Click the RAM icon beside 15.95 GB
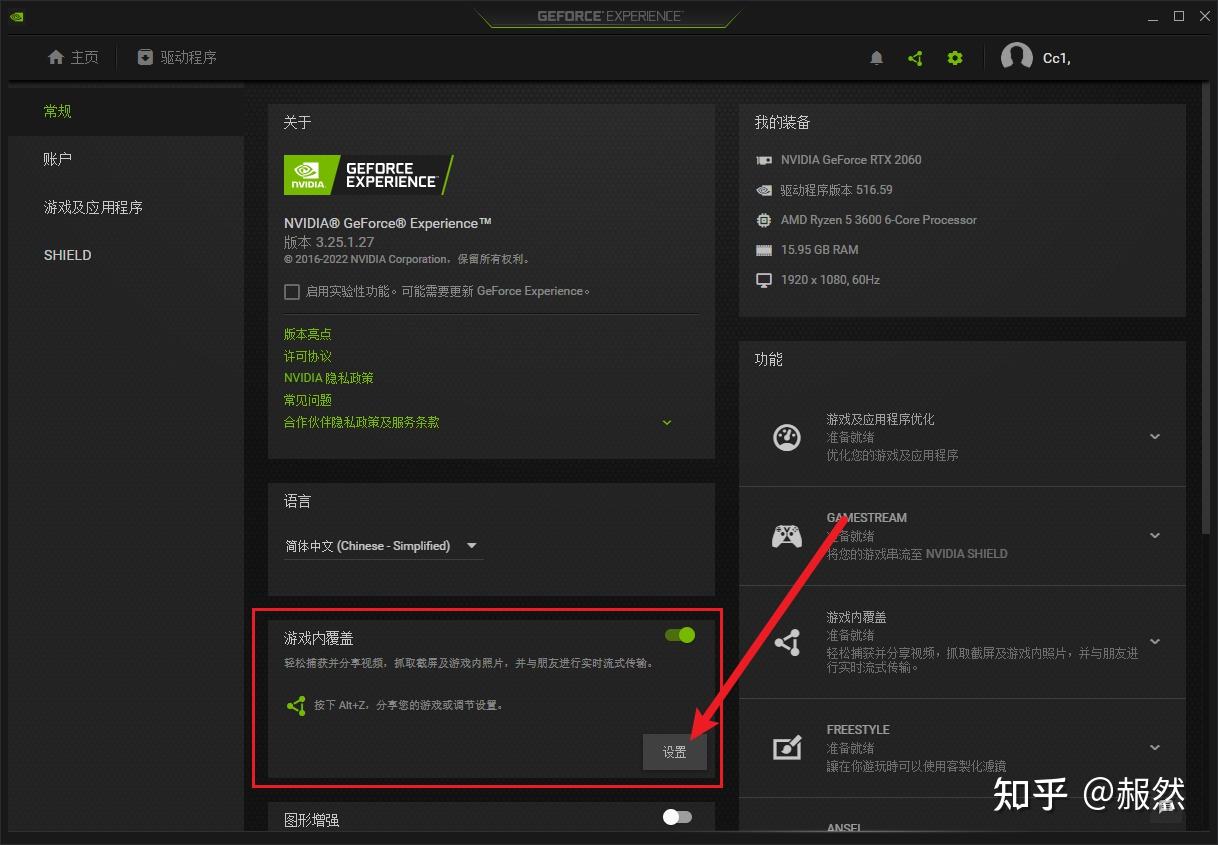1218x845 pixels. [x=764, y=250]
